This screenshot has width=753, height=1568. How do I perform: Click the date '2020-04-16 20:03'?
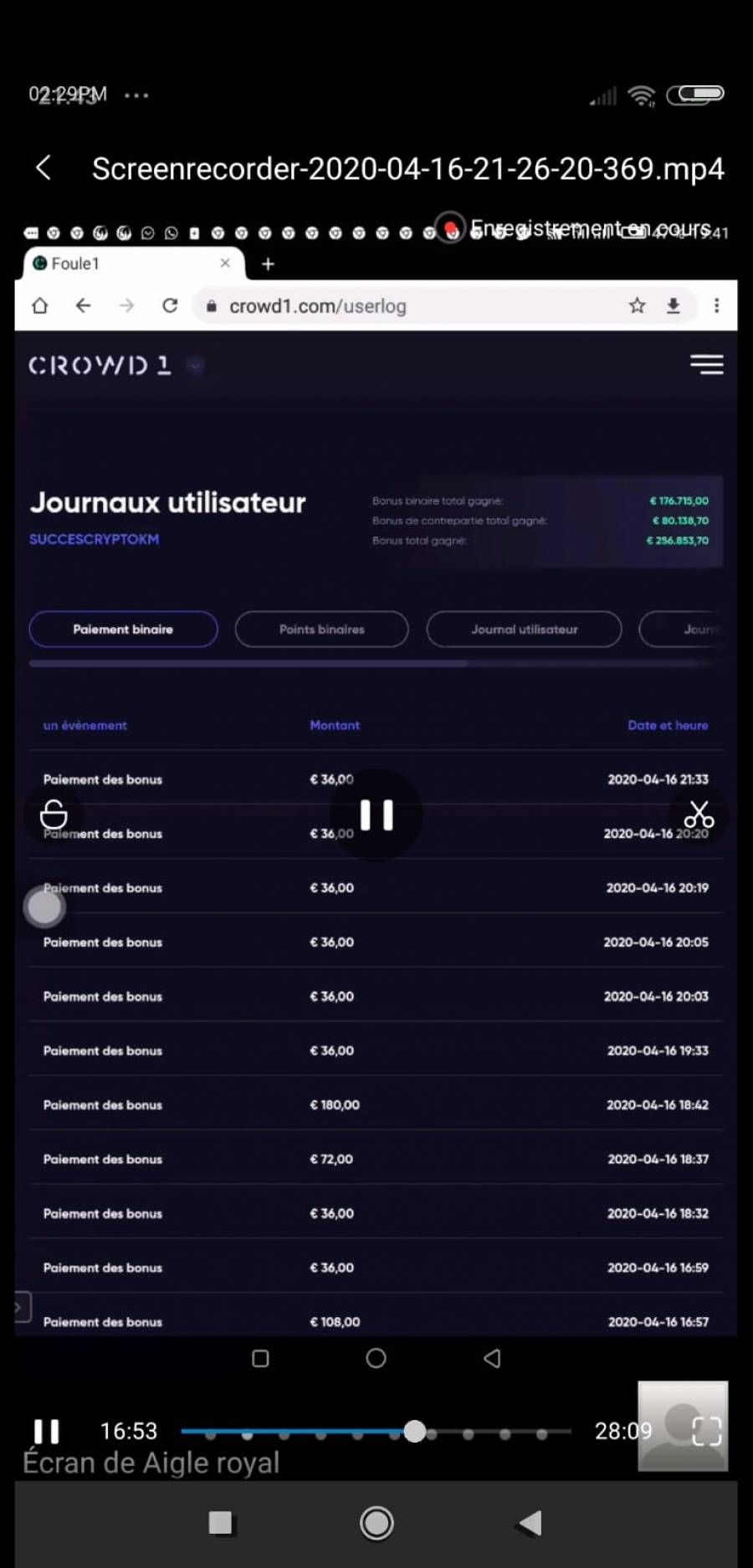pos(656,997)
